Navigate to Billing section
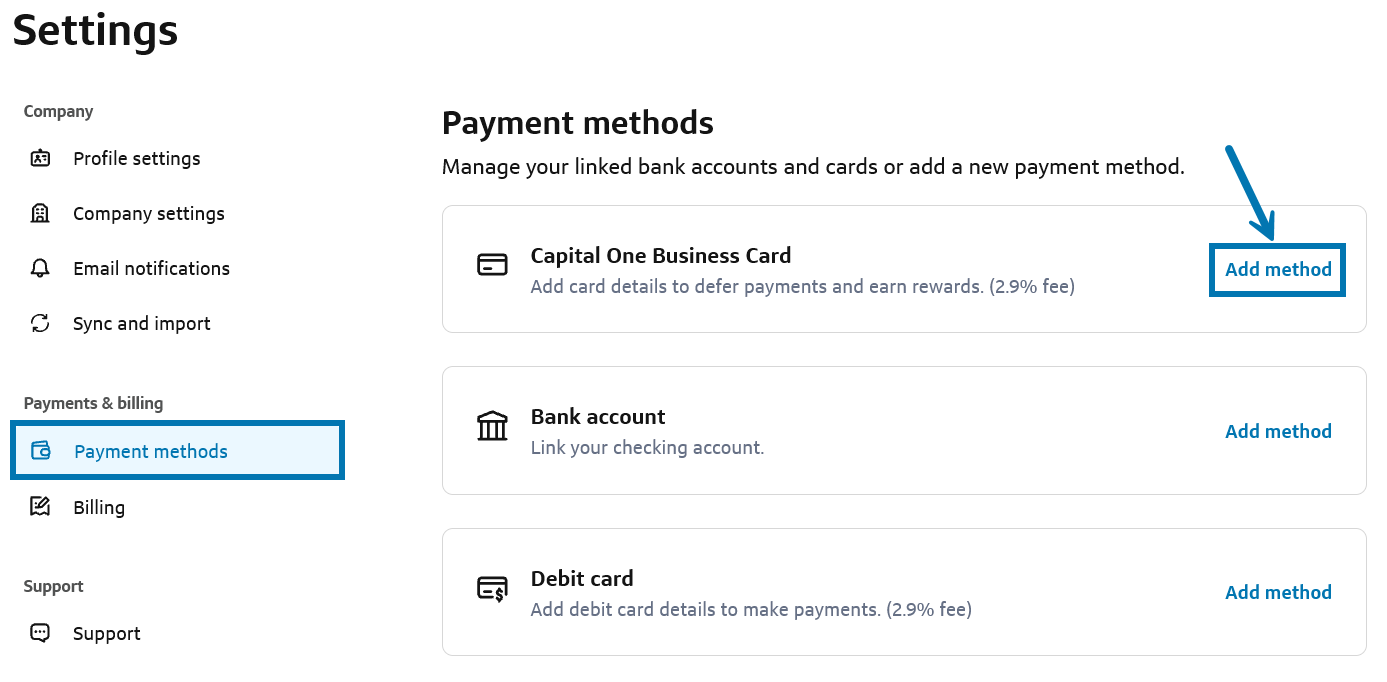This screenshot has width=1387, height=682. [x=99, y=507]
